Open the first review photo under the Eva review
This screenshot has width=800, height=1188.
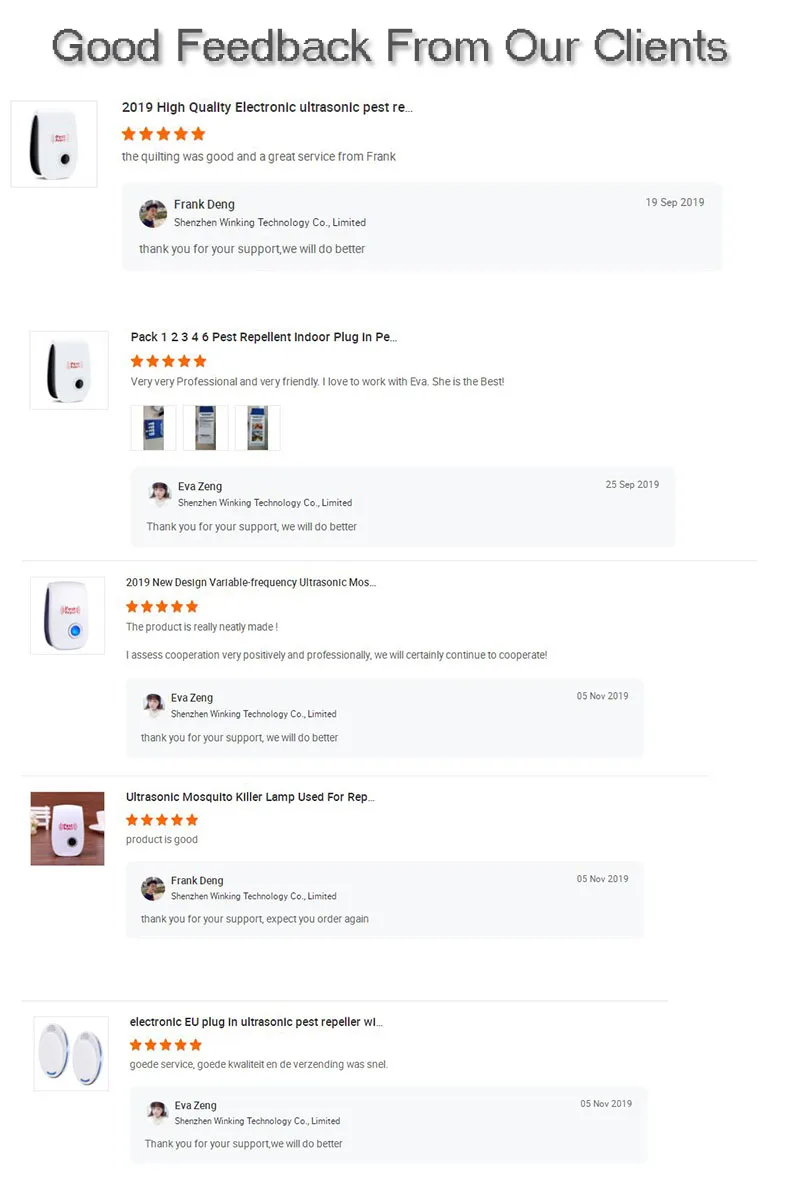(x=153, y=428)
